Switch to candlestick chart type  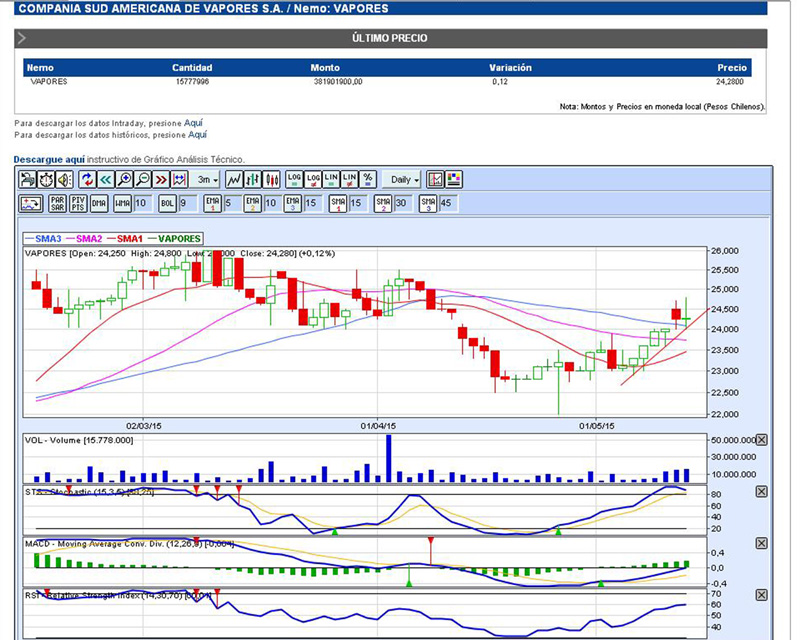270,180
